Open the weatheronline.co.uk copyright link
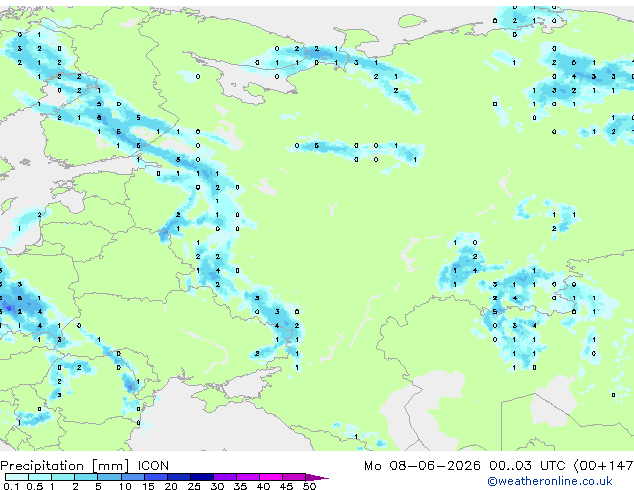This screenshot has width=634, height=490. tap(550, 481)
